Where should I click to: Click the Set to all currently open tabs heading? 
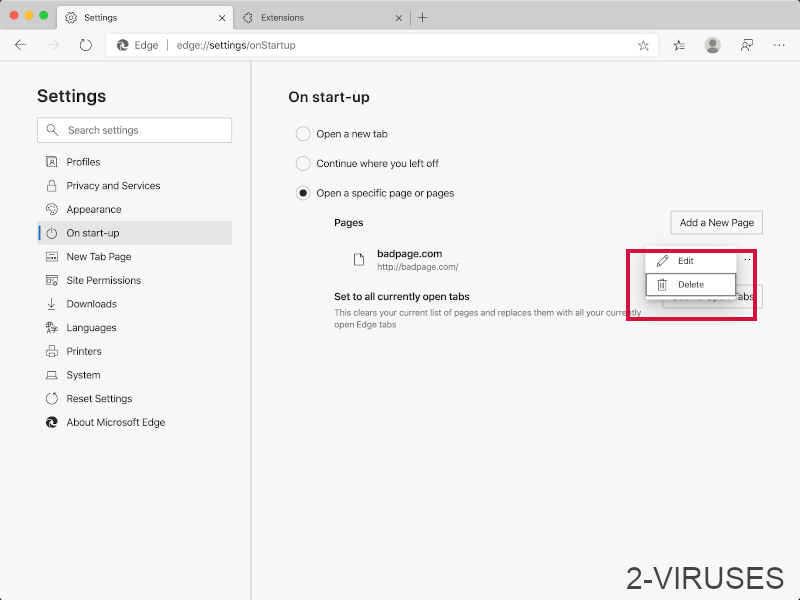(402, 297)
